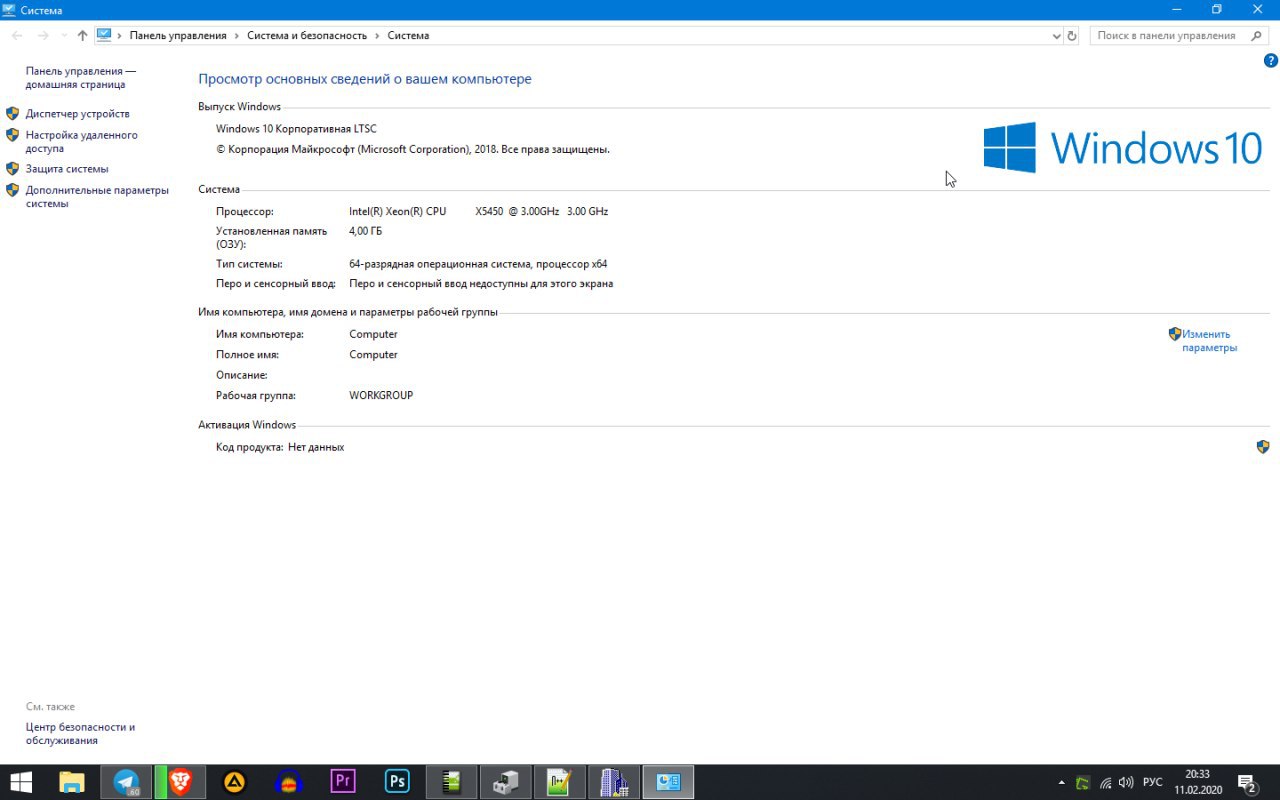Select Система breadcrumb in address bar

tap(408, 35)
